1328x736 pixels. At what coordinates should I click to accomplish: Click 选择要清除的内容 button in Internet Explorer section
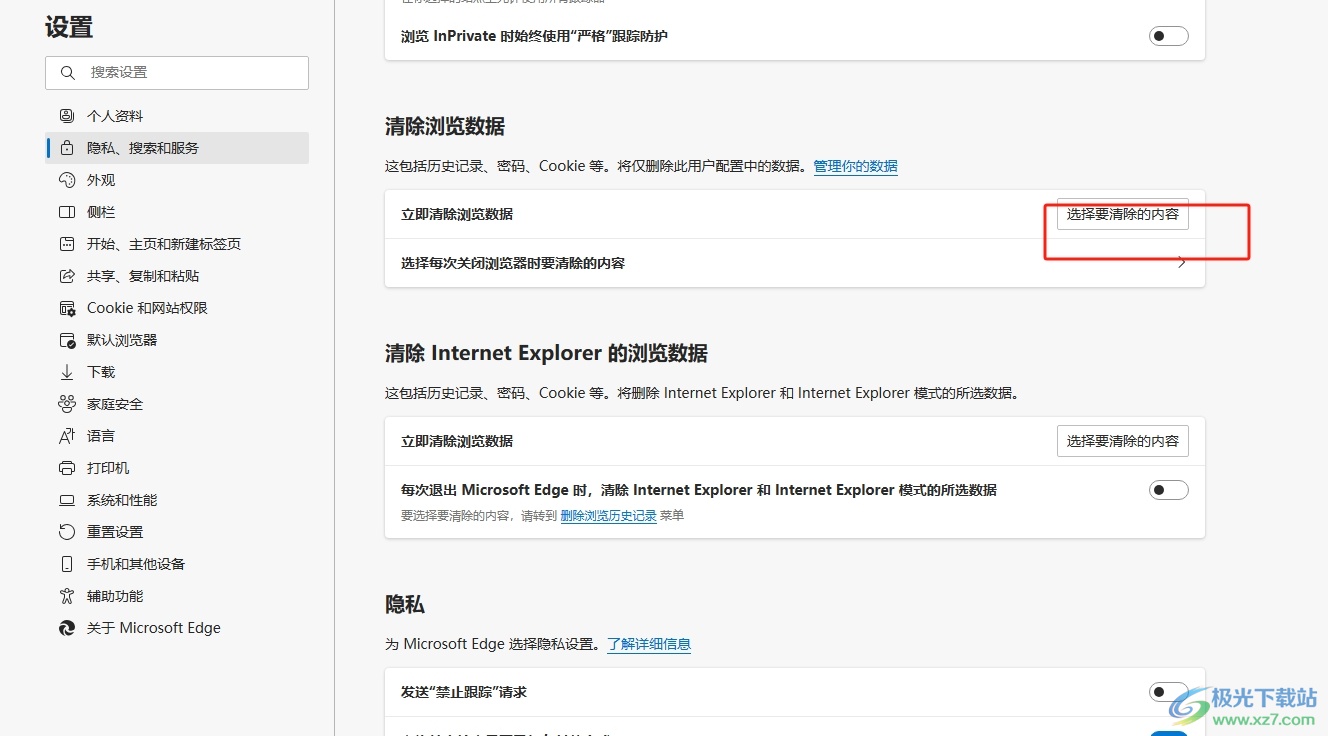tap(1122, 441)
